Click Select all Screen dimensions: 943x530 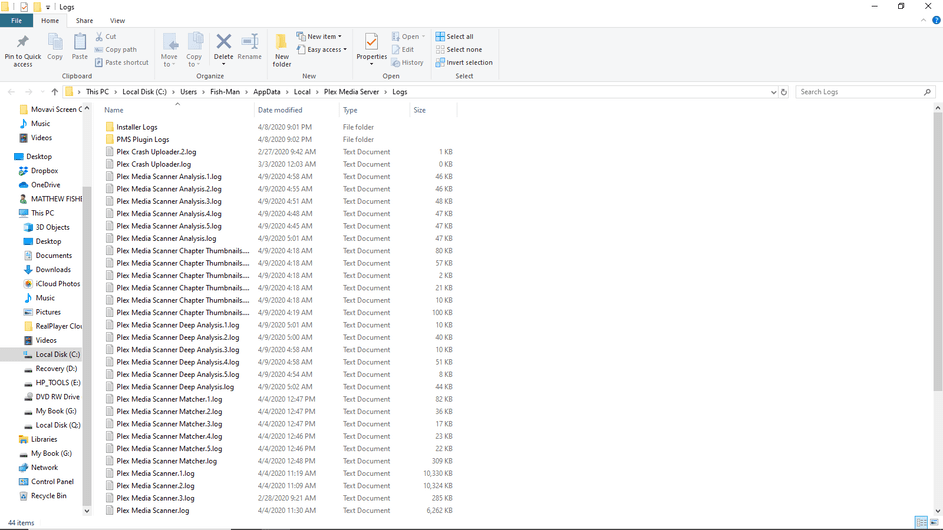click(454, 37)
